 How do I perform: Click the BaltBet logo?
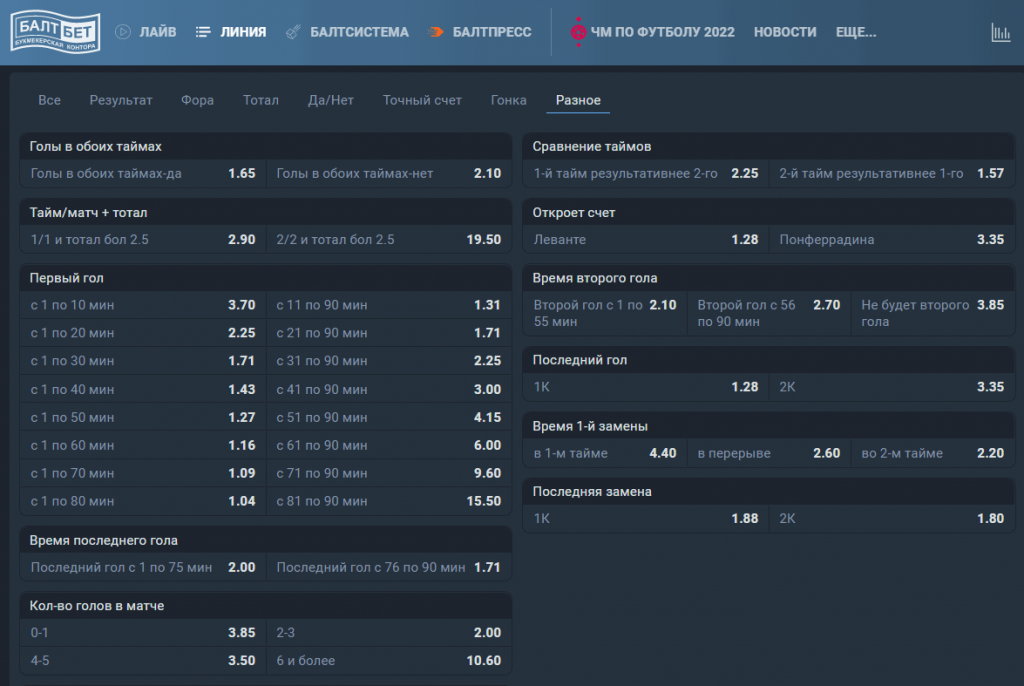[54, 32]
